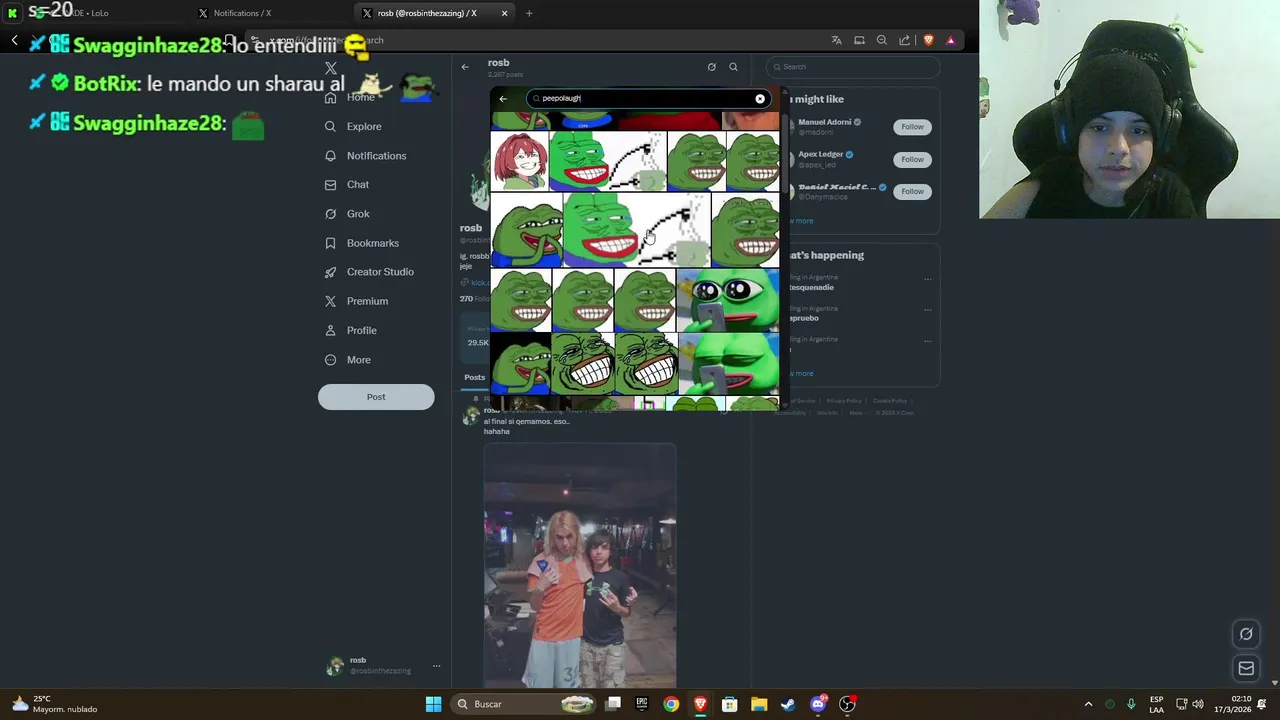1280x720 pixels.
Task: Click the peepolaugh GIF search field
Action: [648, 99]
